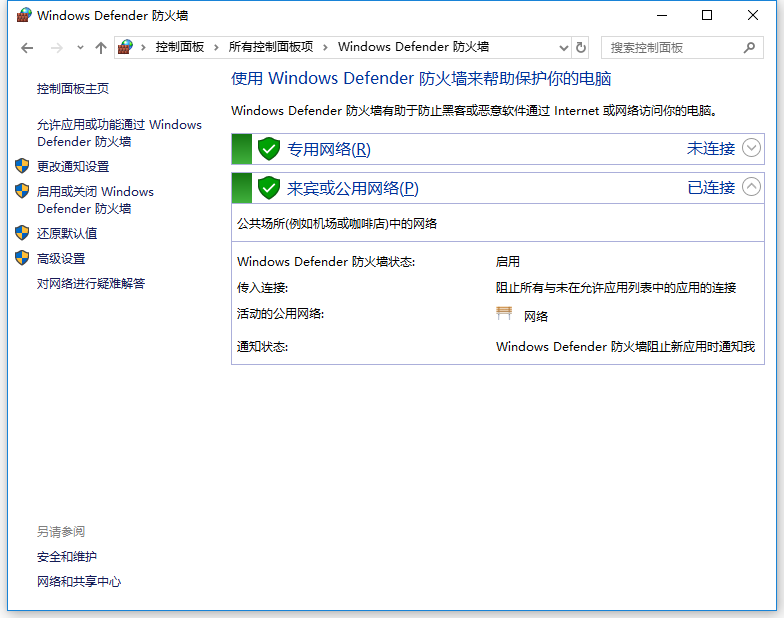Click shield icon beside 还原默认值
Viewport: 784px width, 618px height.
click(x=22, y=232)
